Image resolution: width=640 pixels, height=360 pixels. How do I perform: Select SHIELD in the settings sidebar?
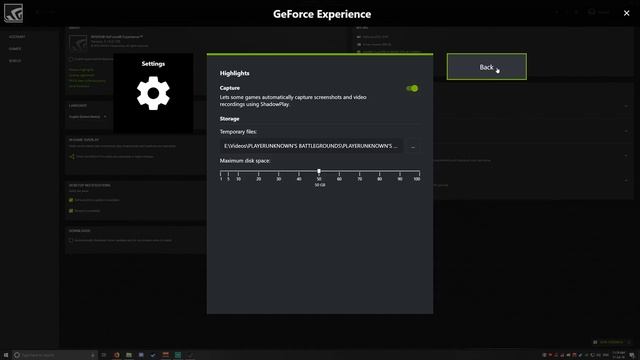pyautogui.click(x=15, y=60)
